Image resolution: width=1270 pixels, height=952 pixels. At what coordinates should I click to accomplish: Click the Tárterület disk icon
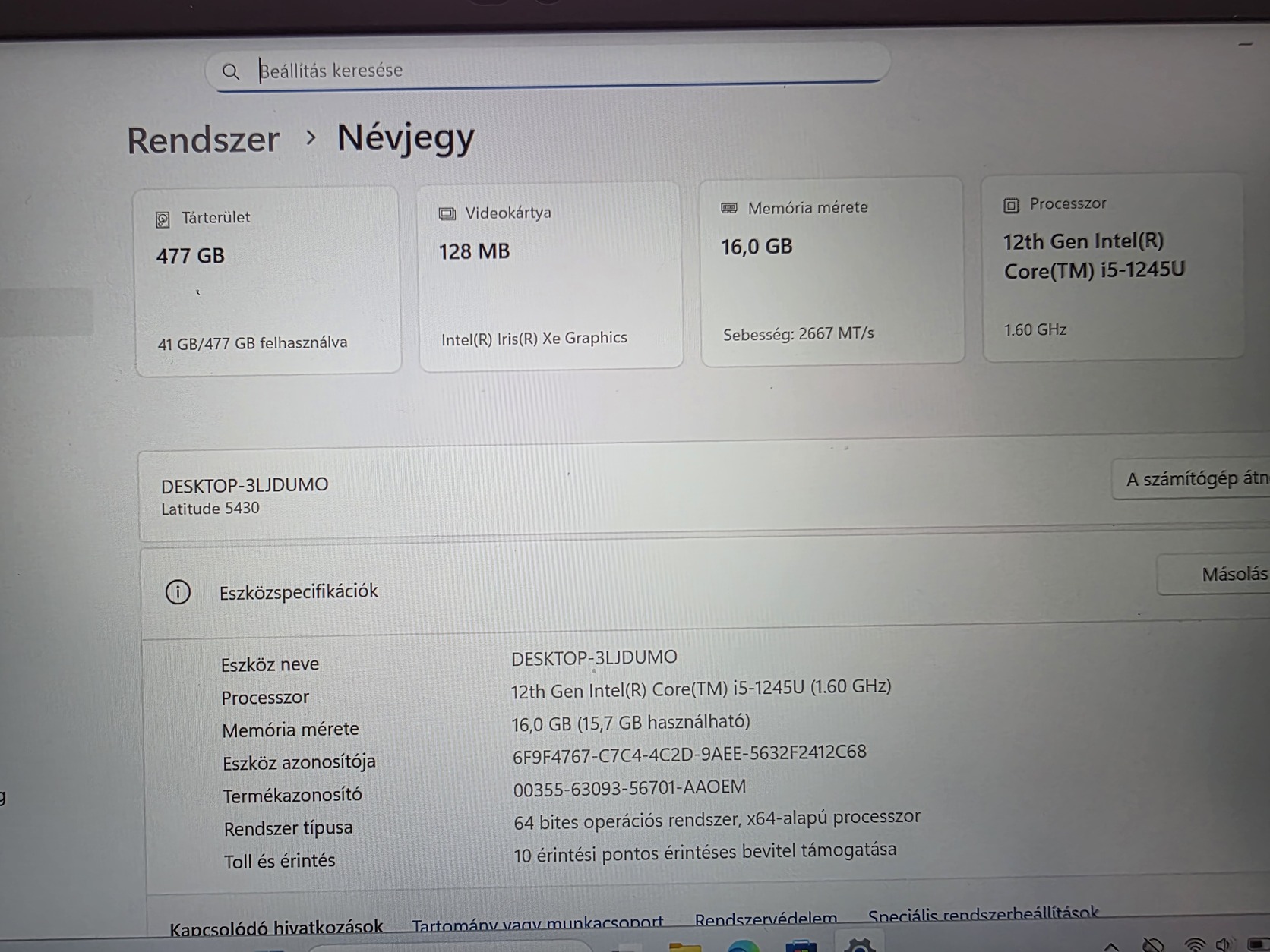[163, 219]
